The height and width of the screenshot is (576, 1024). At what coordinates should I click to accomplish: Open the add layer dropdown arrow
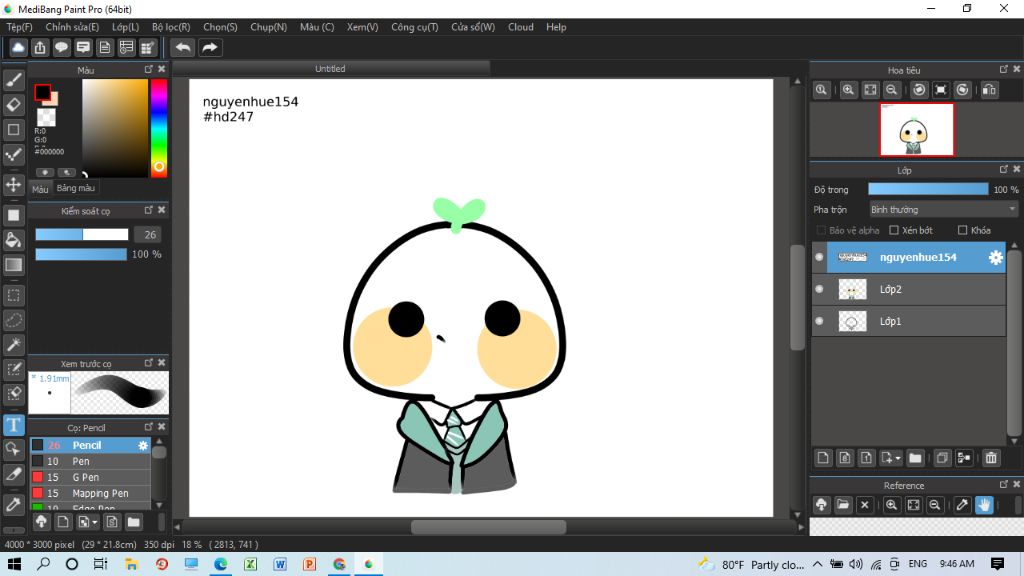[897, 458]
